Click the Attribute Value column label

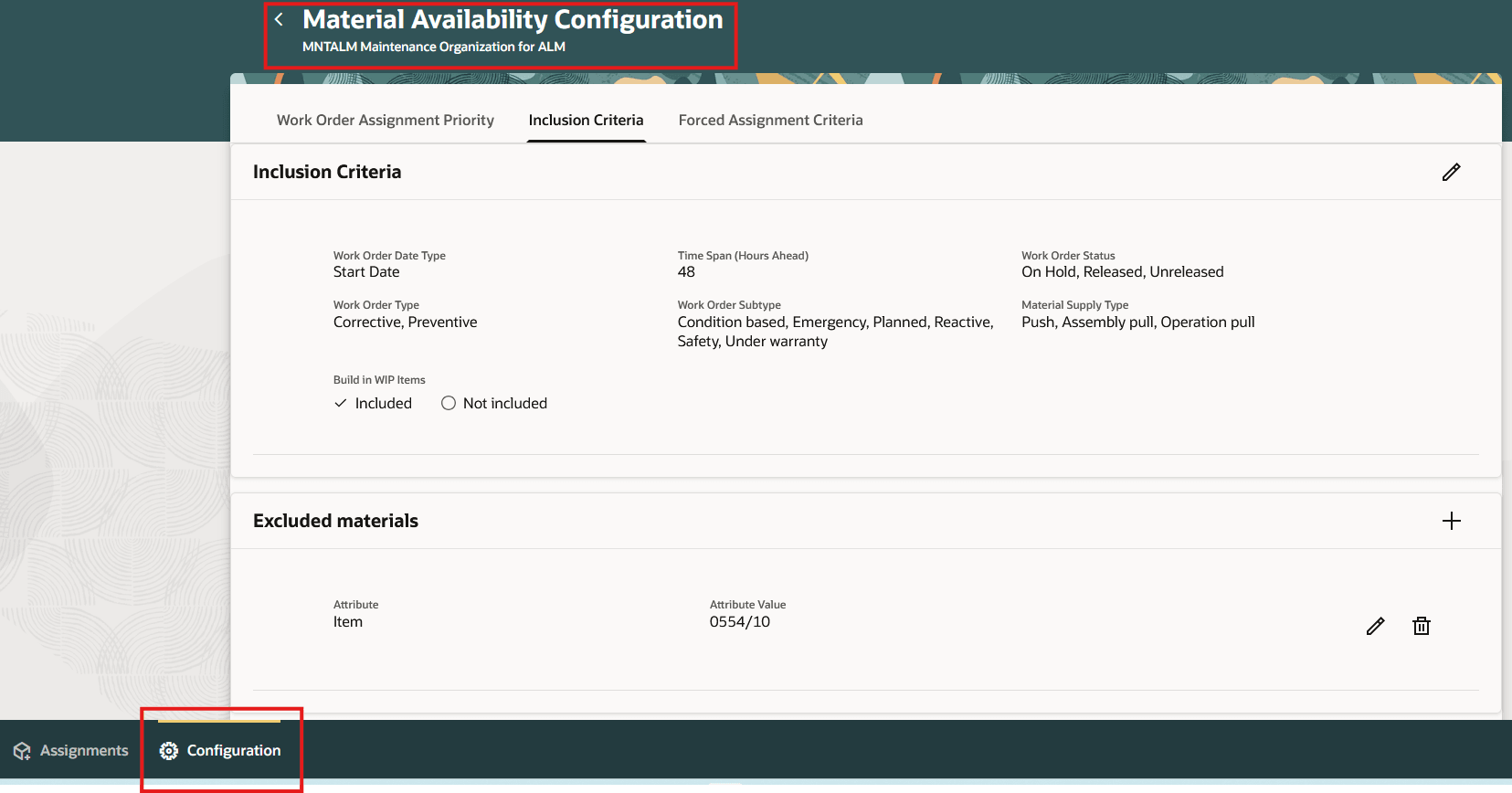[747, 605]
